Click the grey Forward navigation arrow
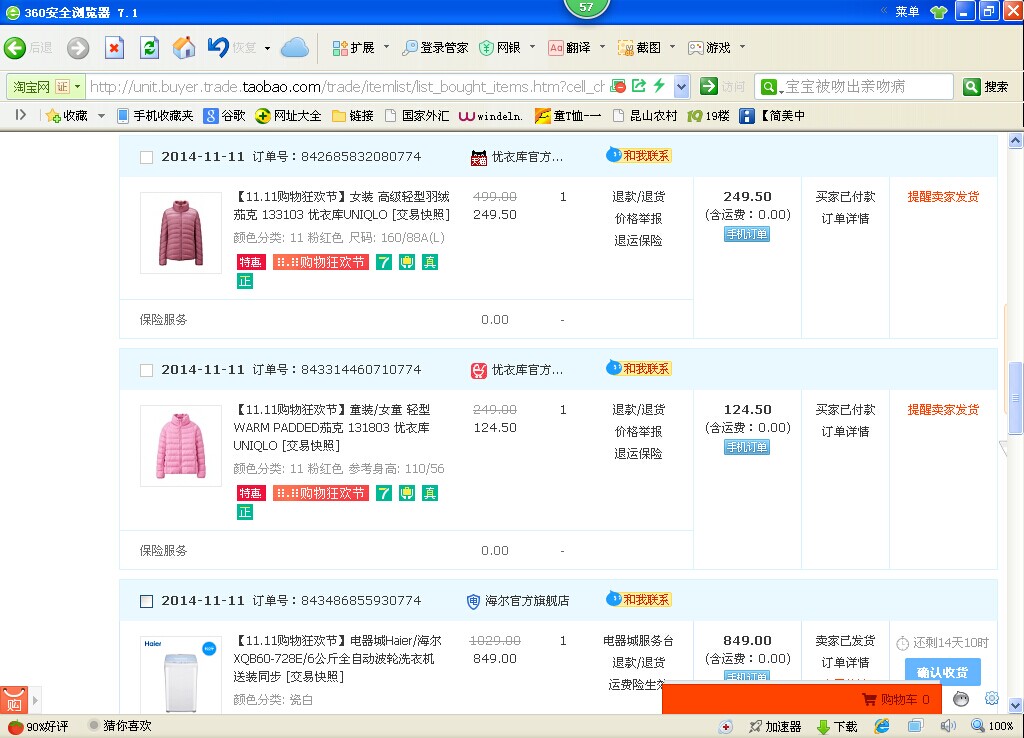 (x=78, y=48)
